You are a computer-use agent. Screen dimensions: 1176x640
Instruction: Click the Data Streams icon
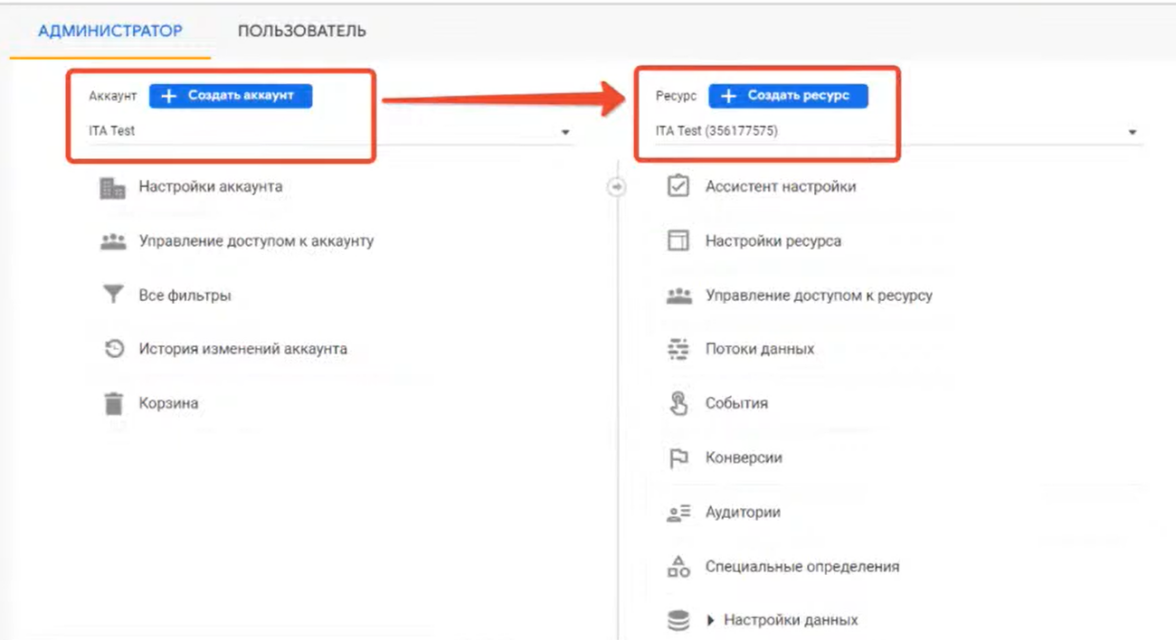pos(678,349)
